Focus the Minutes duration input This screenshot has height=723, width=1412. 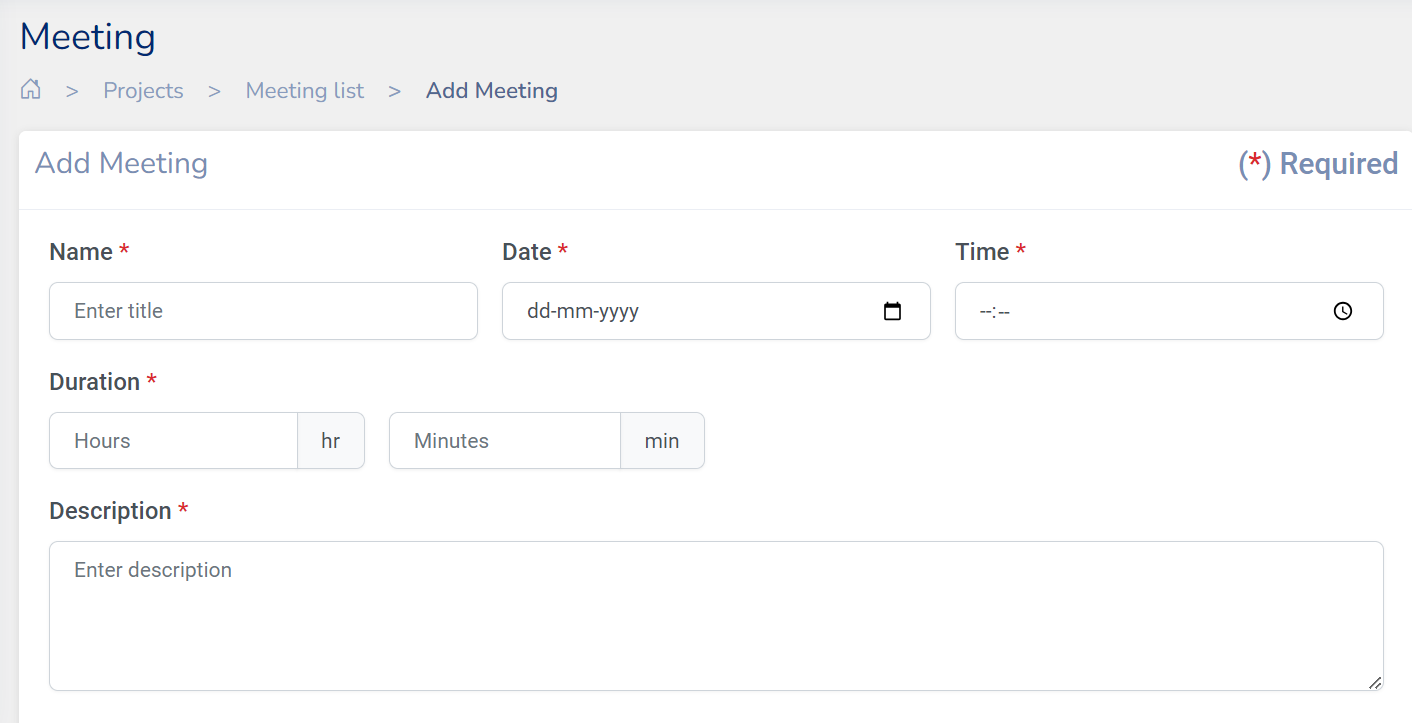pos(504,441)
